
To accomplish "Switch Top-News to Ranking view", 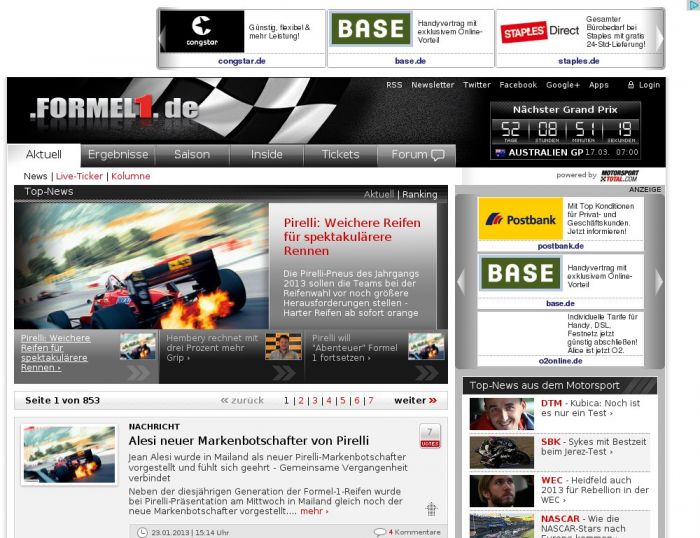I will (x=420, y=195).
